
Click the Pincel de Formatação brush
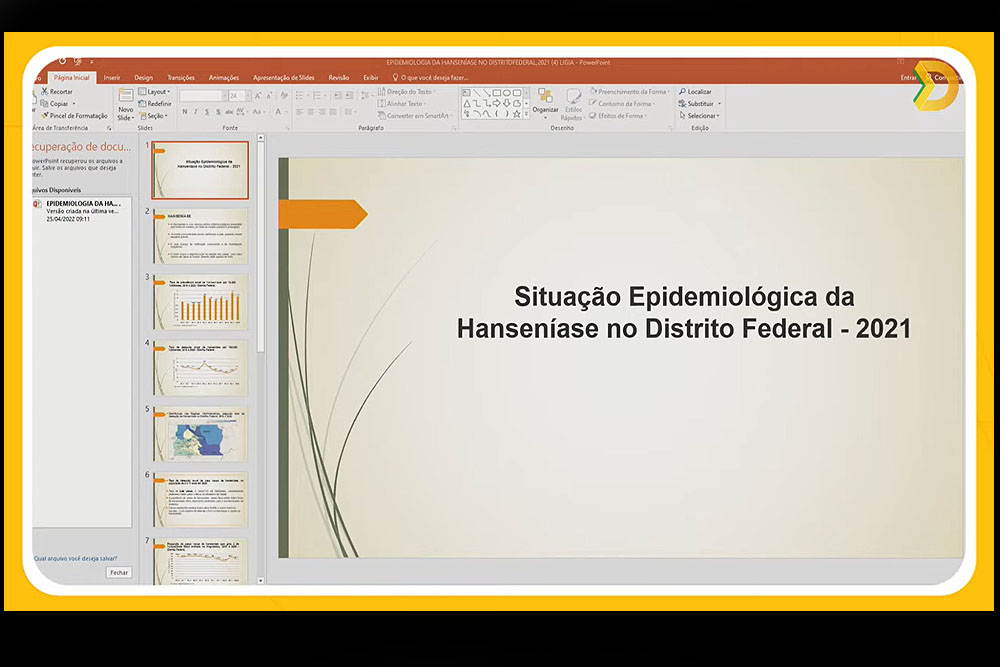tap(43, 116)
